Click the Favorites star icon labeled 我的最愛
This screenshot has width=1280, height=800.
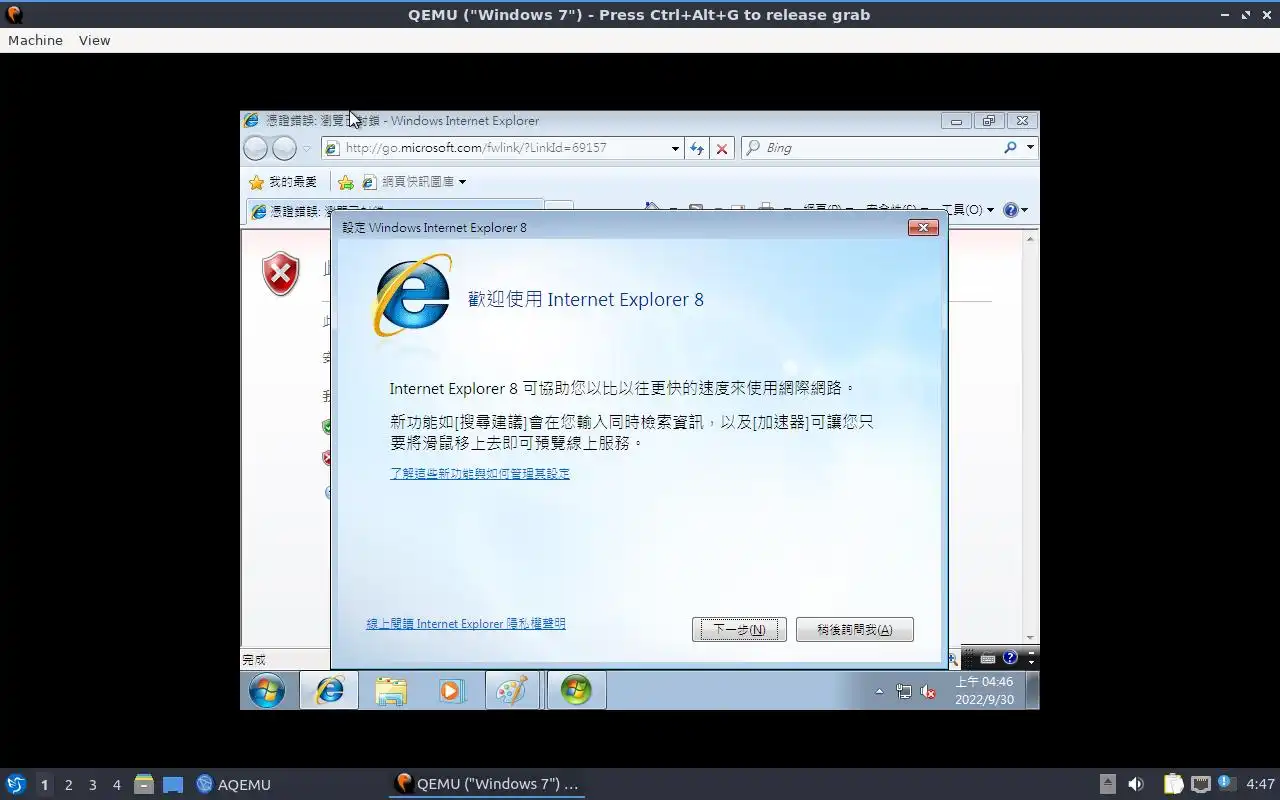[x=257, y=182]
